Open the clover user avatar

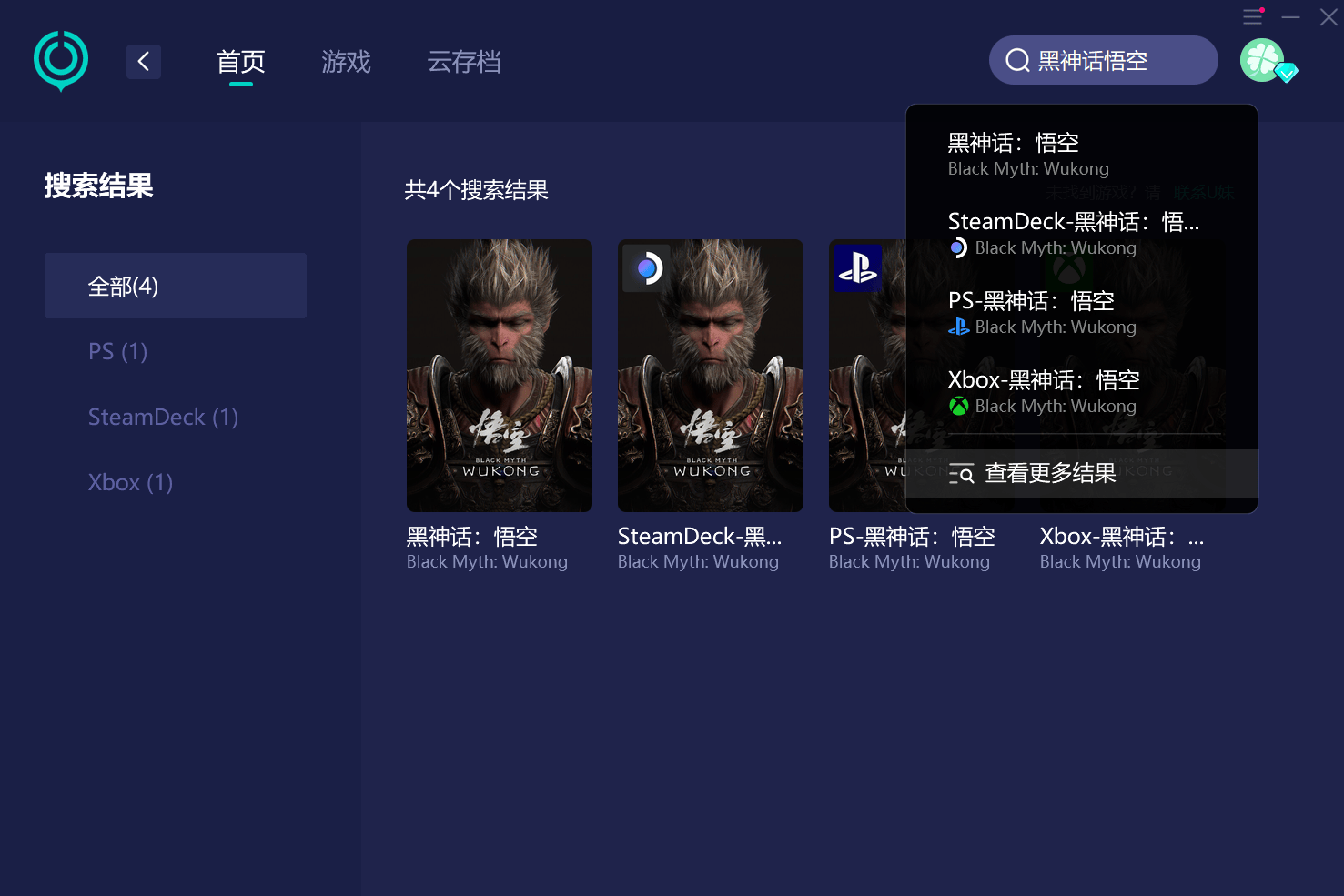[x=1262, y=60]
